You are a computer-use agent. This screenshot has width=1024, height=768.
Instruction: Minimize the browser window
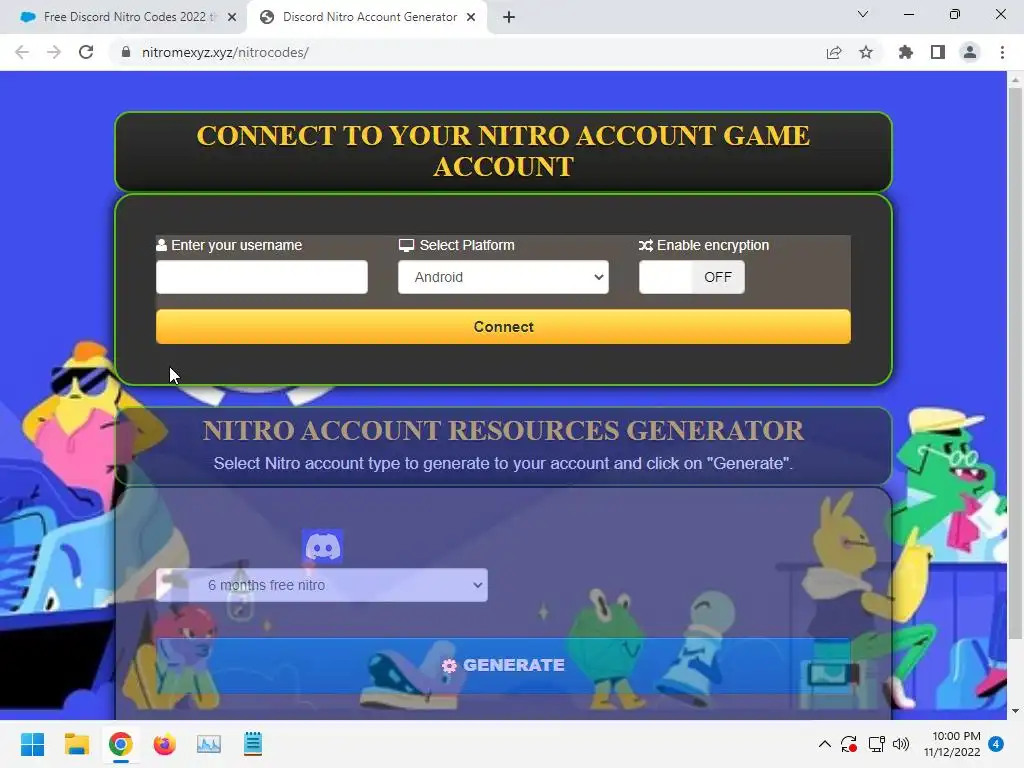[908, 14]
